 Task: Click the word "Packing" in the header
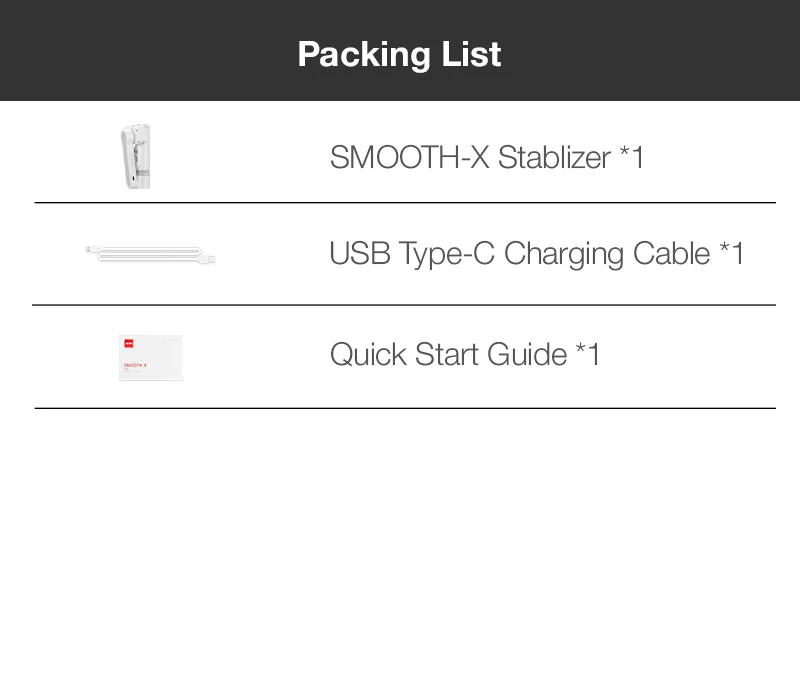[x=357, y=54]
